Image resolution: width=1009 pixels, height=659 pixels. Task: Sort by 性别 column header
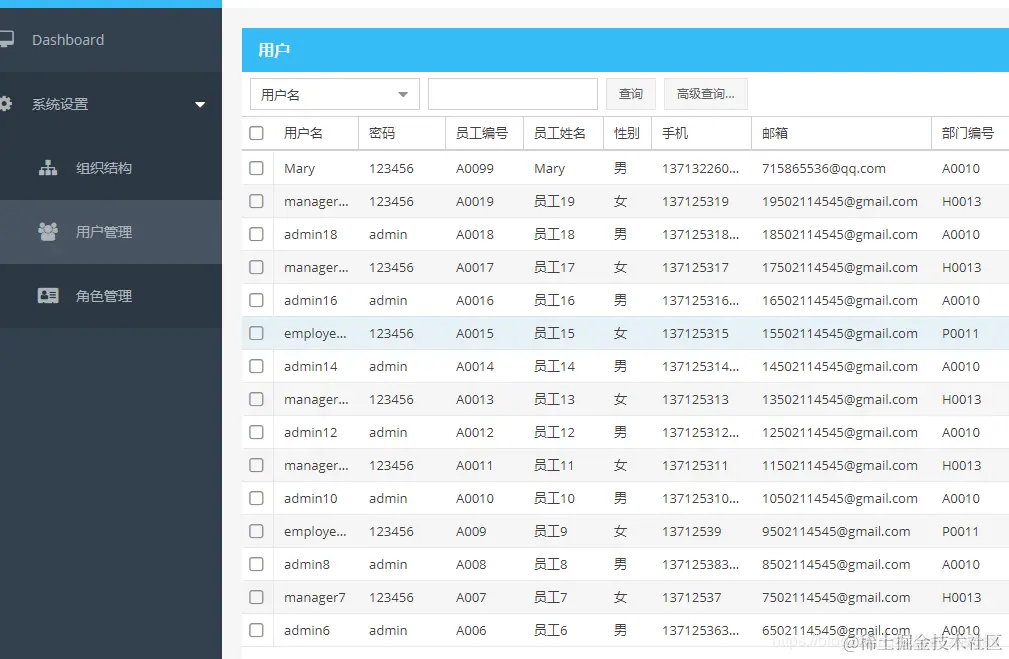click(626, 133)
